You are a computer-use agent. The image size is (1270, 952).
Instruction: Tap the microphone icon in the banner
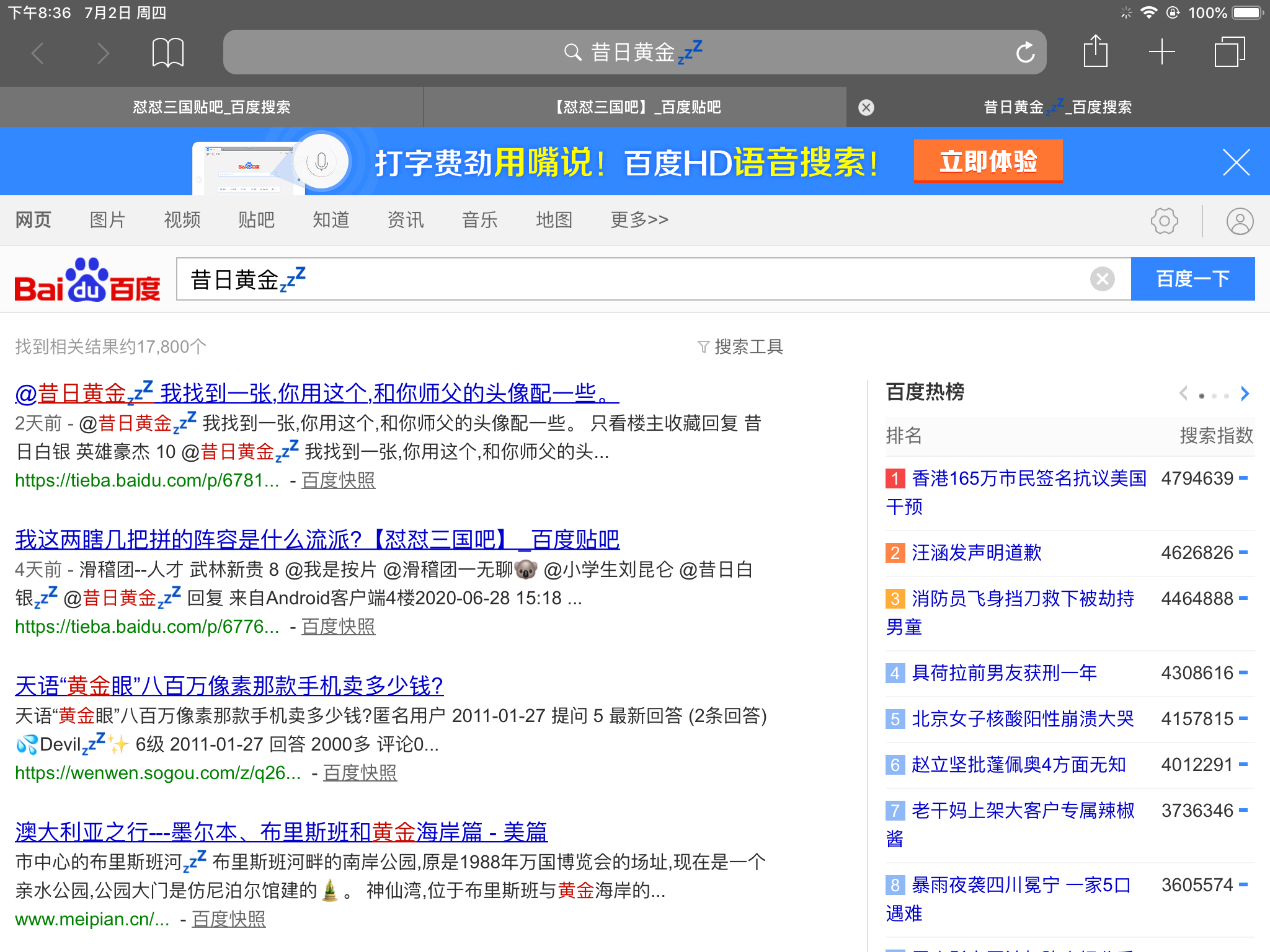[x=321, y=162]
